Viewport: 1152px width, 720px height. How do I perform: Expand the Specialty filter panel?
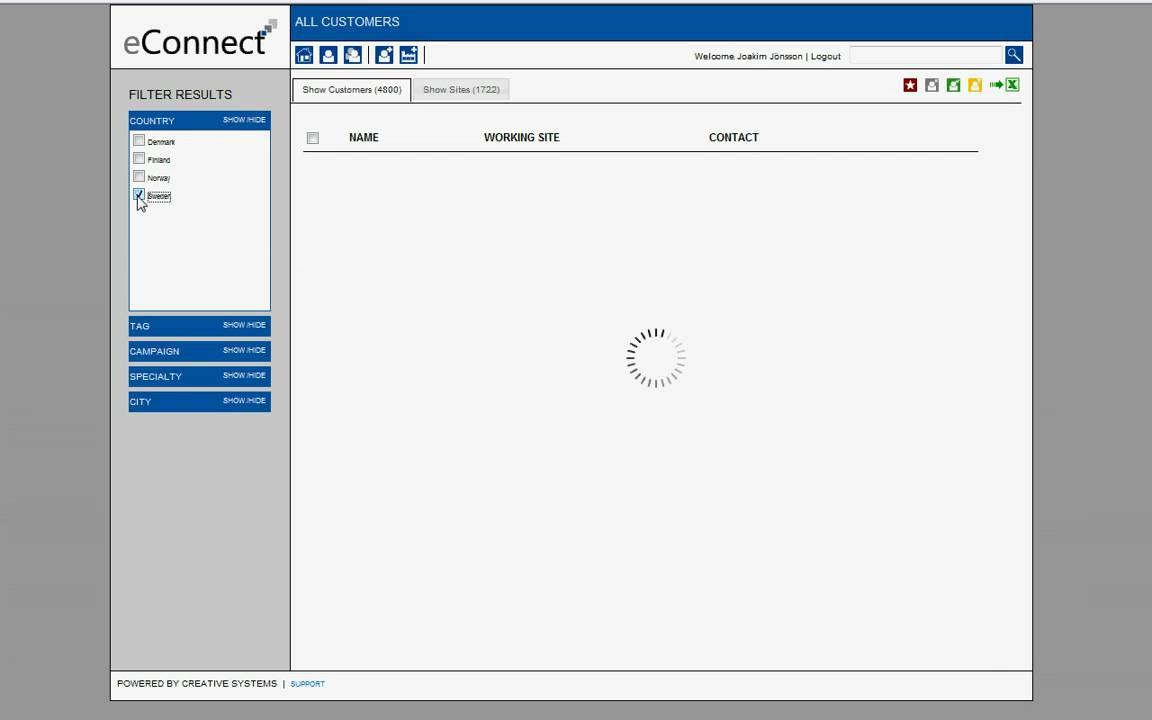point(244,375)
